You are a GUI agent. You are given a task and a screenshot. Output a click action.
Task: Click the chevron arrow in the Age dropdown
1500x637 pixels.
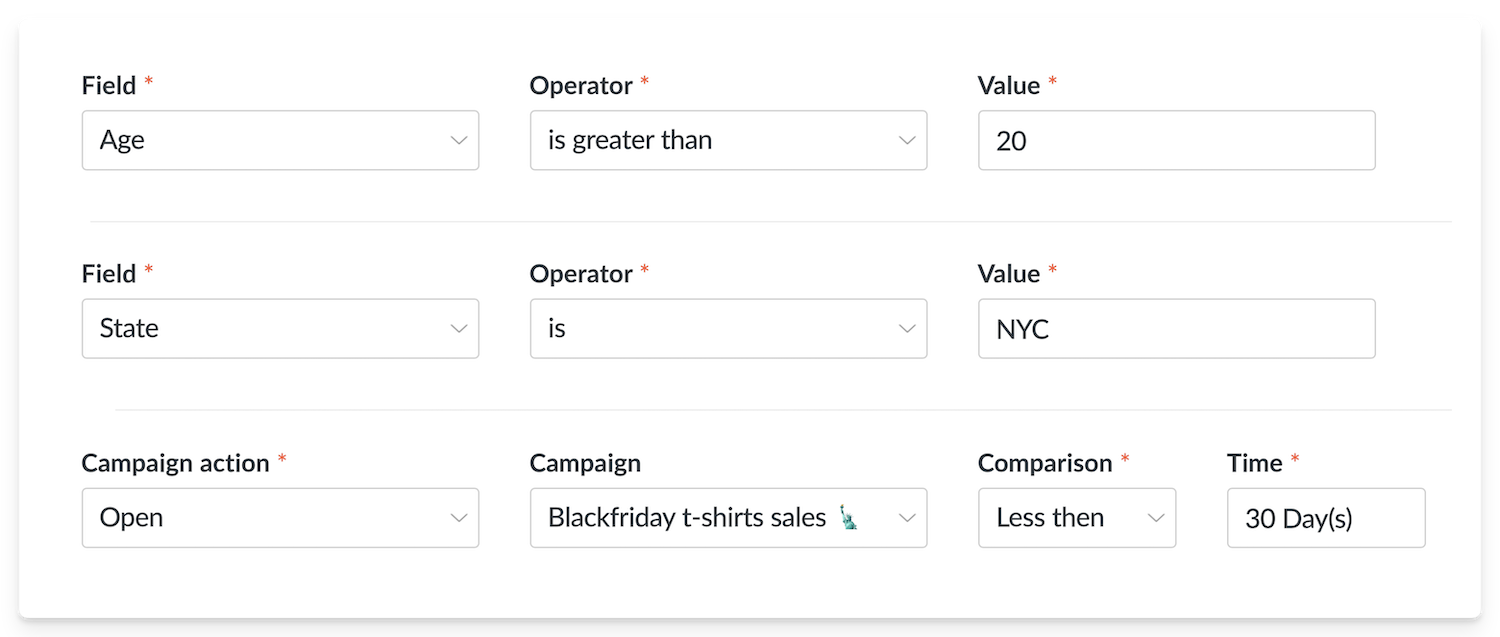tap(459, 141)
